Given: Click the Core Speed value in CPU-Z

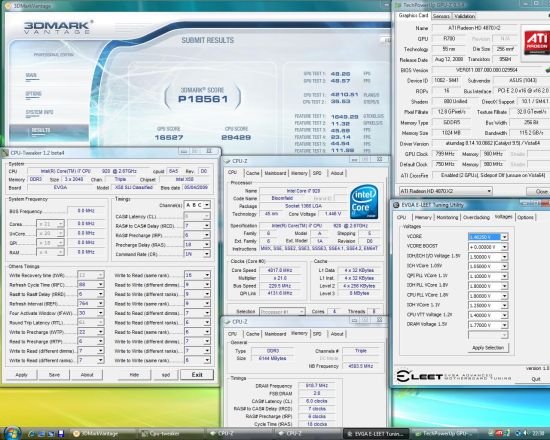Looking at the screenshot, I should tap(280, 270).
